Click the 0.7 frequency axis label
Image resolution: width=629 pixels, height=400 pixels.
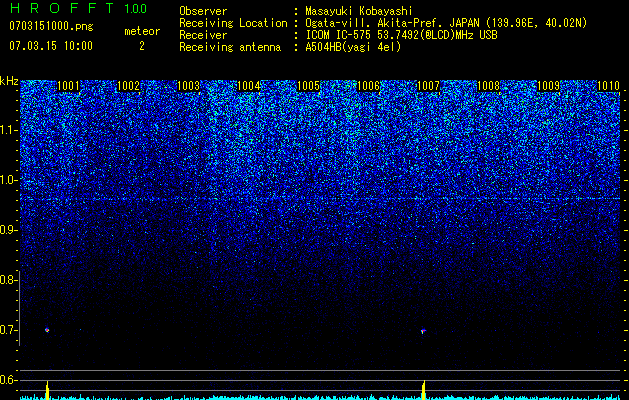pyautogui.click(x=8, y=330)
